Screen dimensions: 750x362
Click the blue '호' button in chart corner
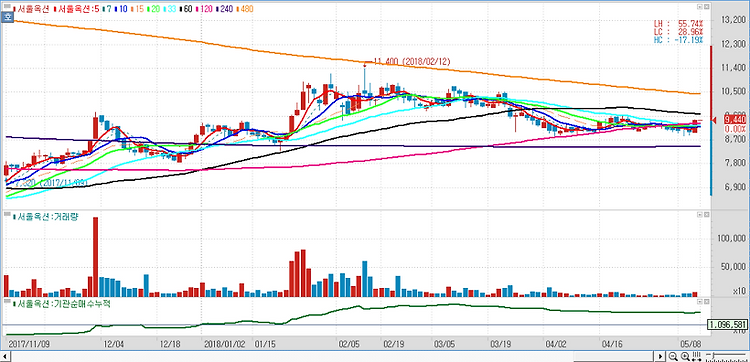[x=7, y=17]
